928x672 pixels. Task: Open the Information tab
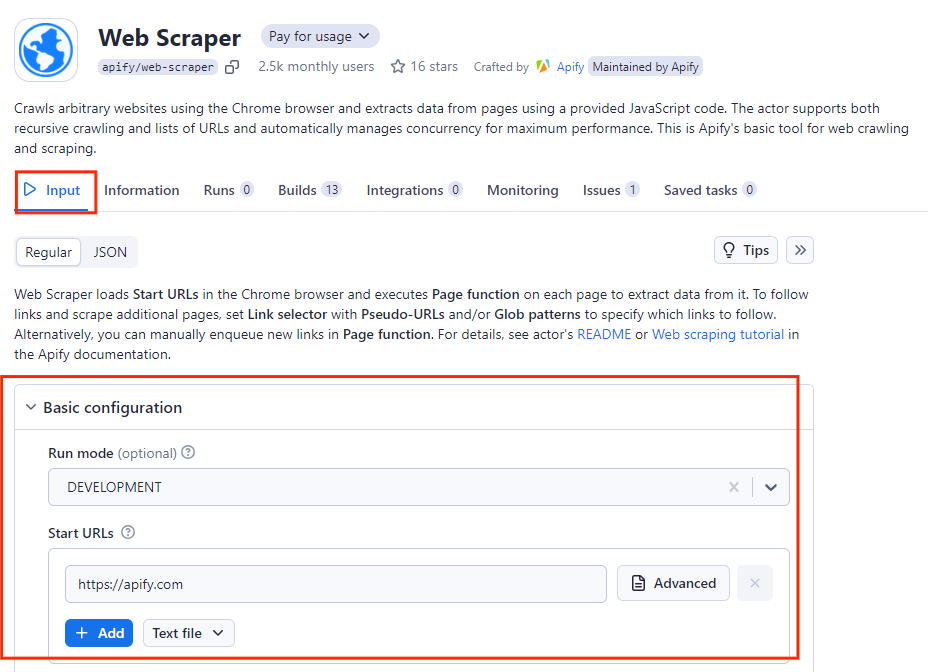click(x=141, y=190)
